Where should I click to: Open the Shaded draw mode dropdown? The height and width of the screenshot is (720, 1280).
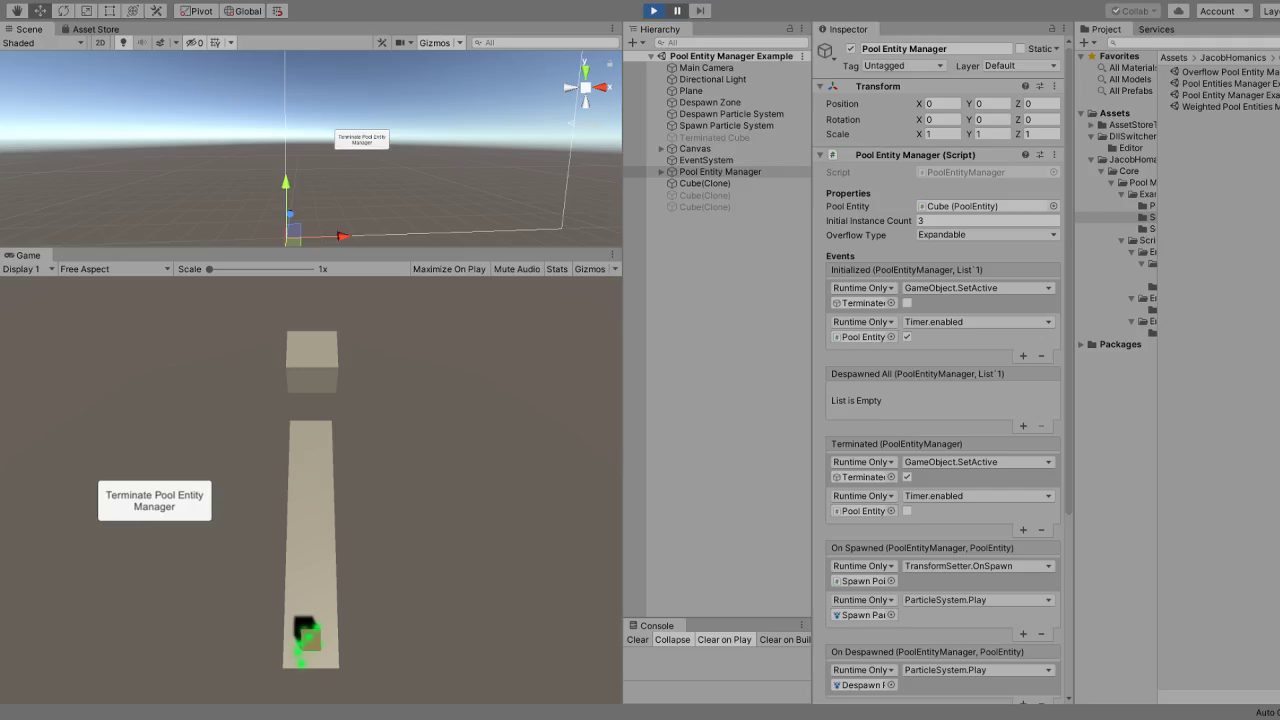43,43
